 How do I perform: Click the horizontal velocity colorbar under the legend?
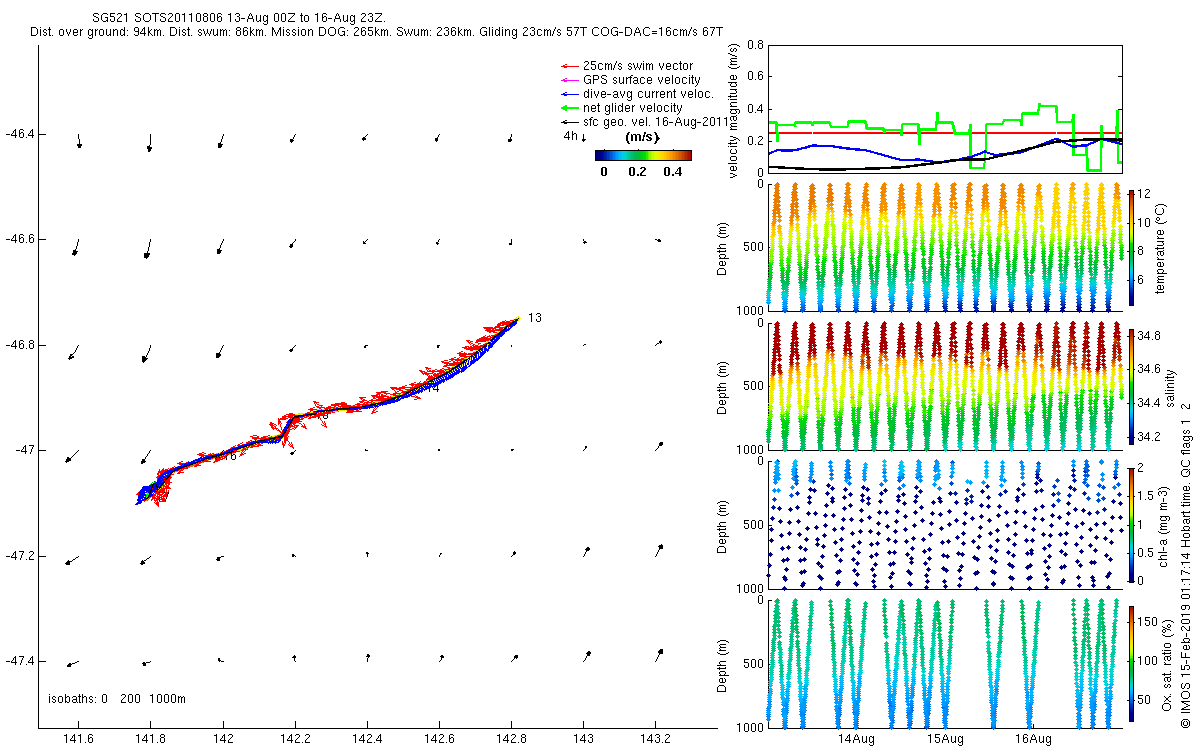[x=643, y=155]
